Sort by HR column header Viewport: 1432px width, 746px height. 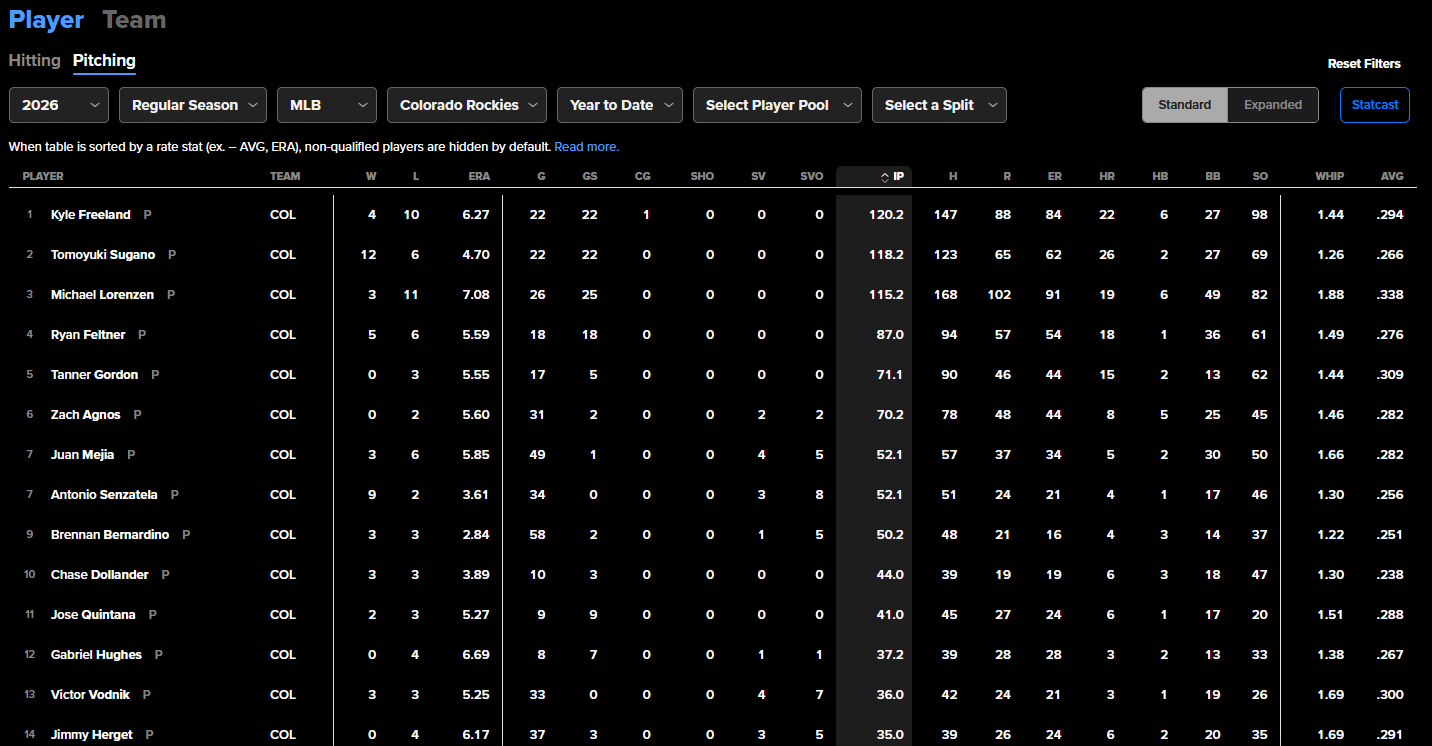(1107, 177)
